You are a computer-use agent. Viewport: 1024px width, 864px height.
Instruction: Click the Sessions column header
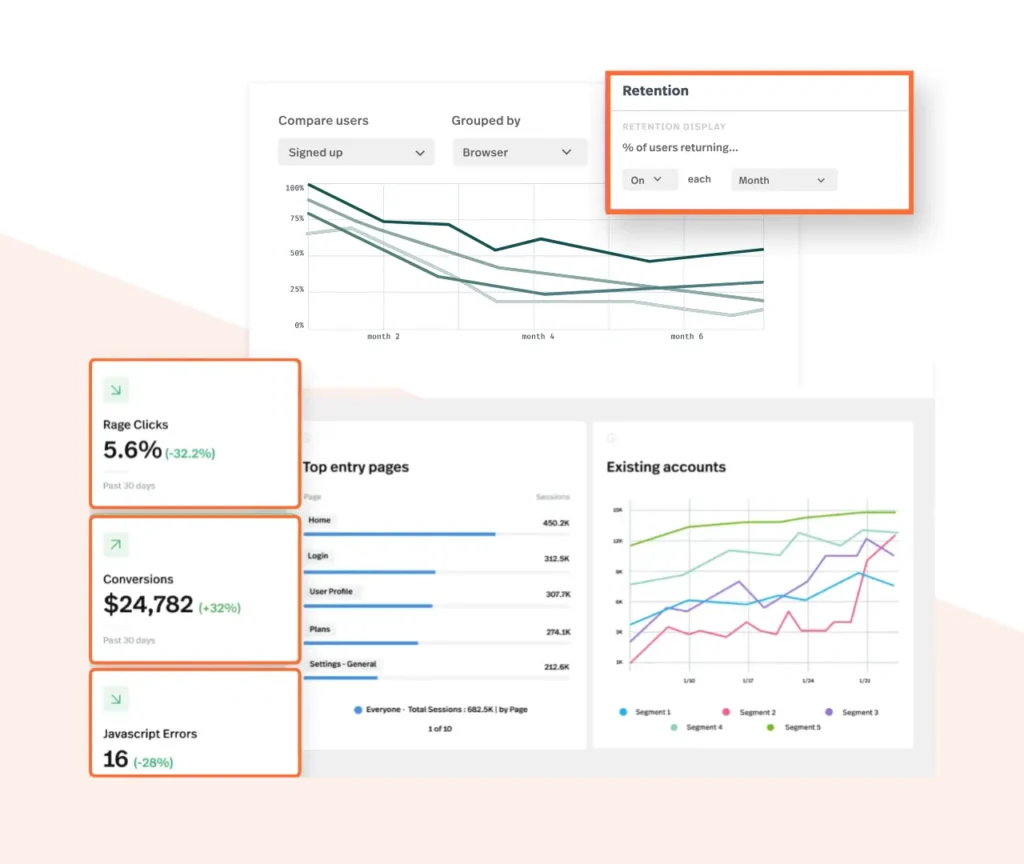[x=552, y=497]
